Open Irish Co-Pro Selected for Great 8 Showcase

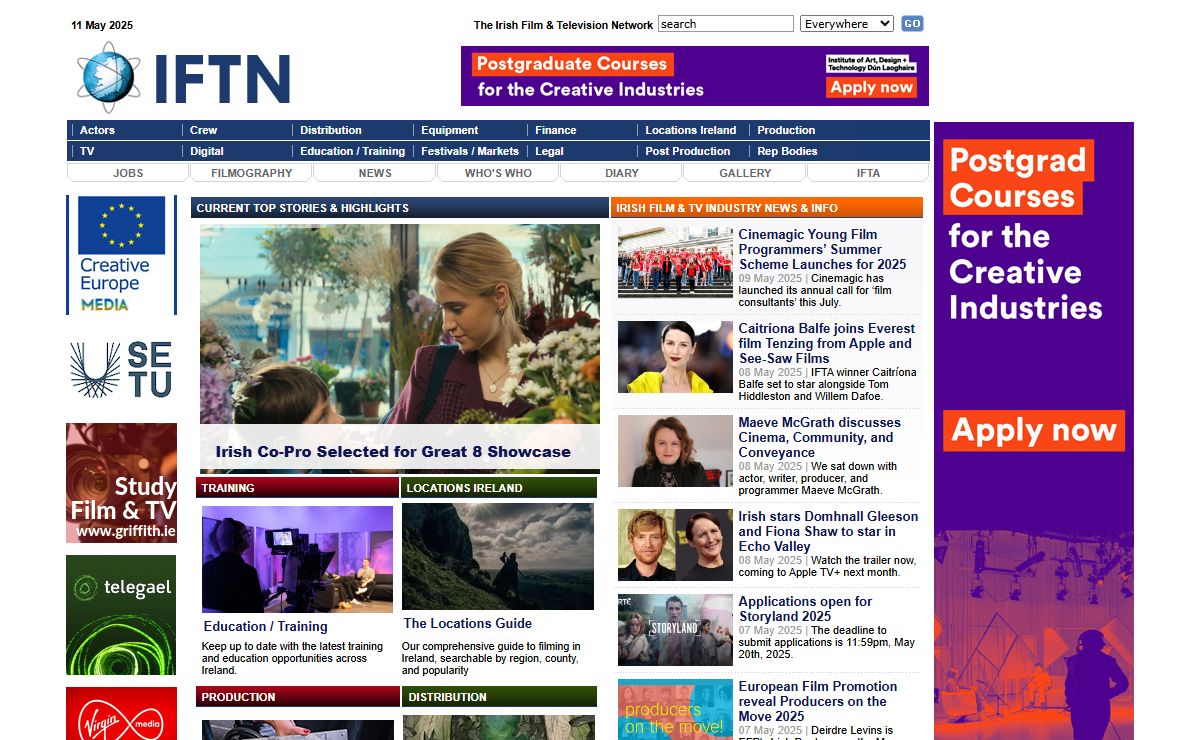(x=393, y=452)
